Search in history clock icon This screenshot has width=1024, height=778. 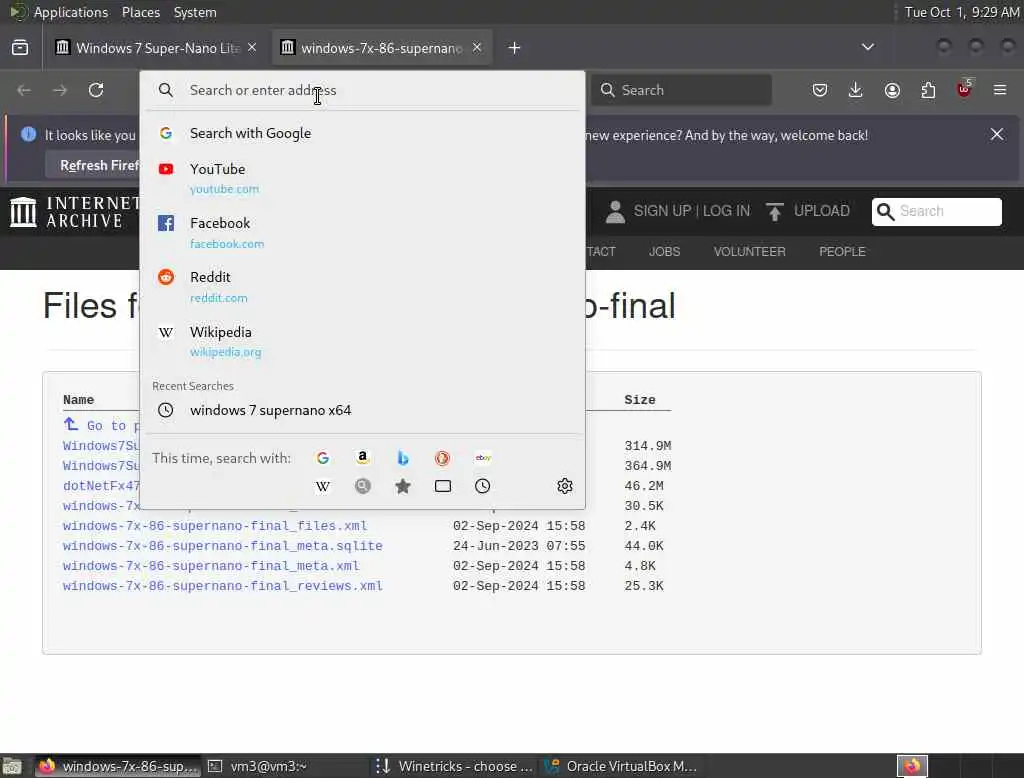point(483,486)
